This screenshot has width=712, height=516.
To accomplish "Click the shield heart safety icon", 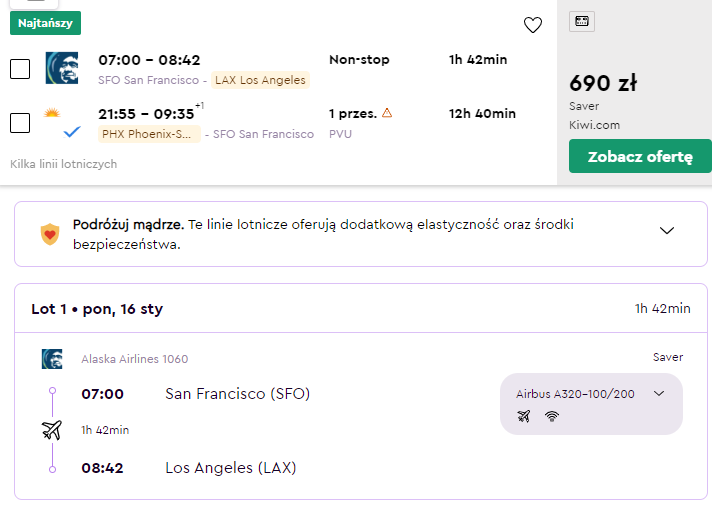I will (x=50, y=234).
